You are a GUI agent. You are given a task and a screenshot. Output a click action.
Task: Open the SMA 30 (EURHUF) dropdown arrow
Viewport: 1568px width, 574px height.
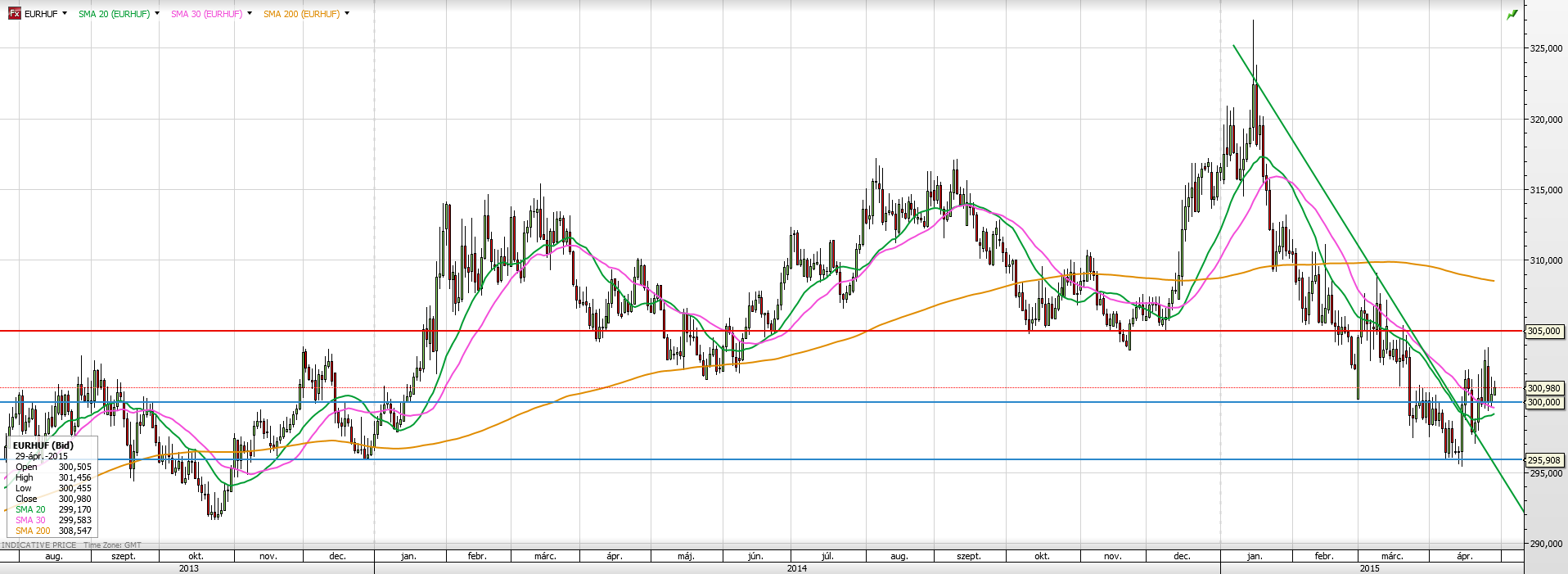[250, 14]
